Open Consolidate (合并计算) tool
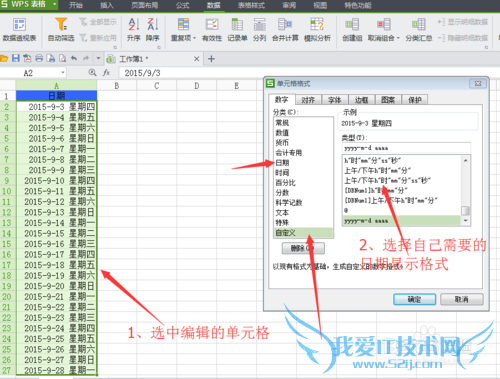The height and width of the screenshot is (379, 500). [x=285, y=30]
